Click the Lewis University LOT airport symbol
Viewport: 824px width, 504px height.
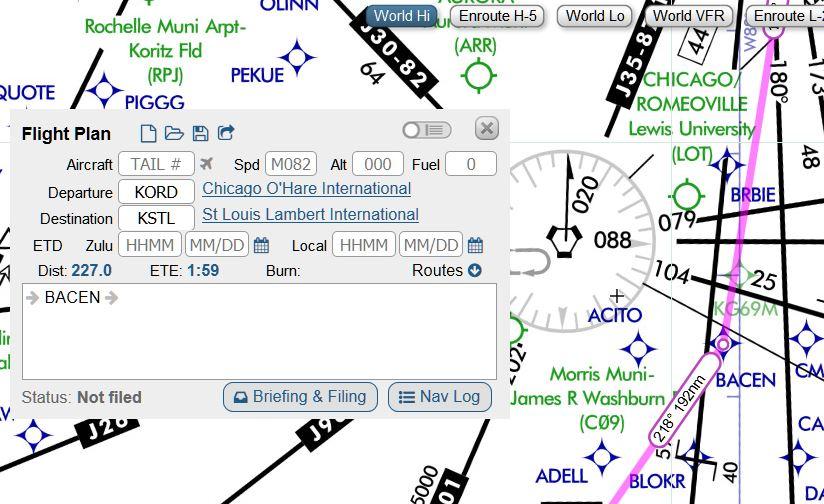coord(687,196)
